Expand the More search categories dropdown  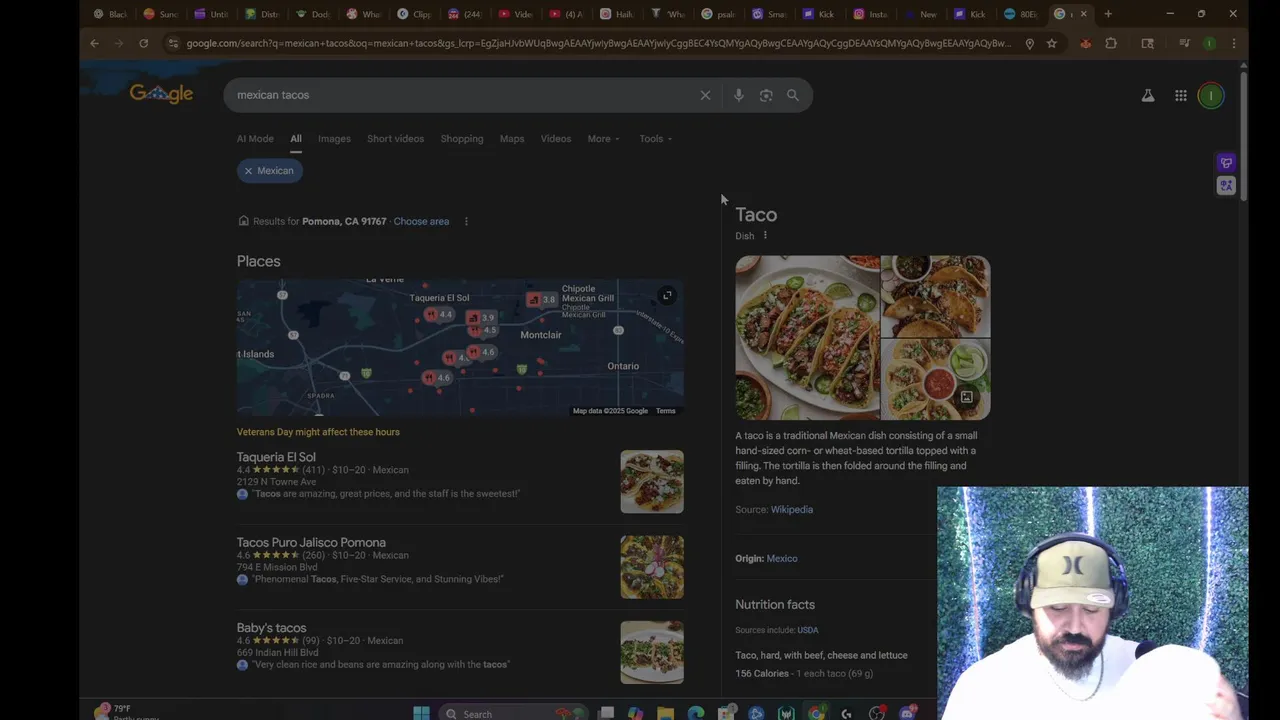[x=604, y=139]
